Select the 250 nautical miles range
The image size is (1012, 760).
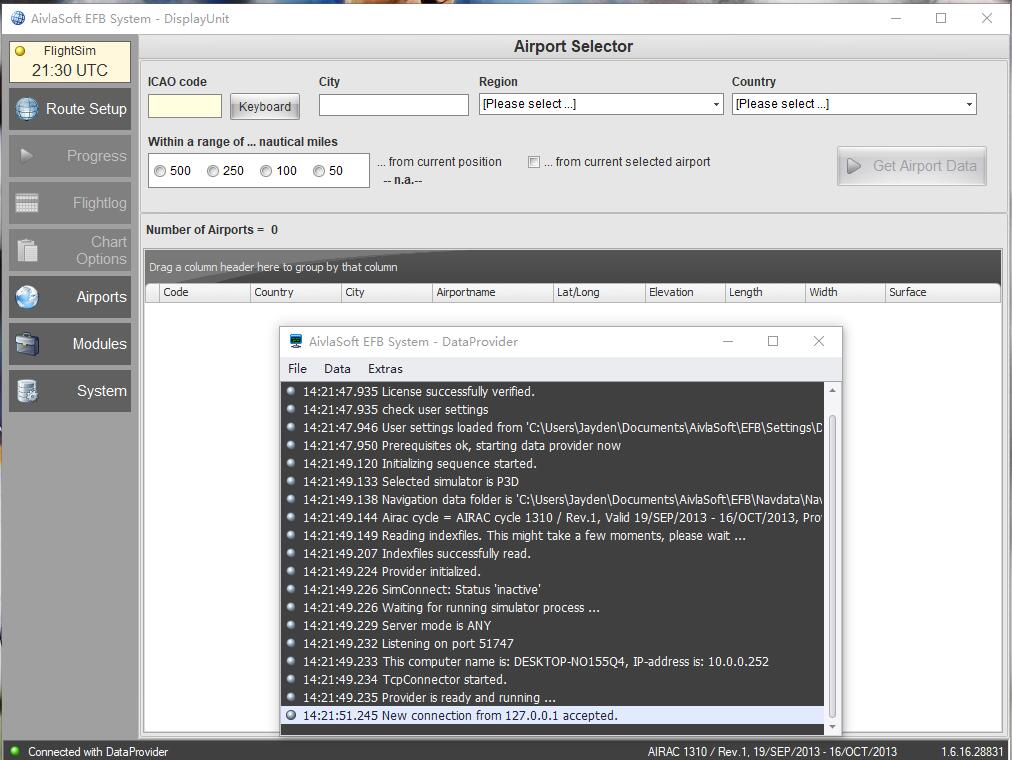(213, 171)
